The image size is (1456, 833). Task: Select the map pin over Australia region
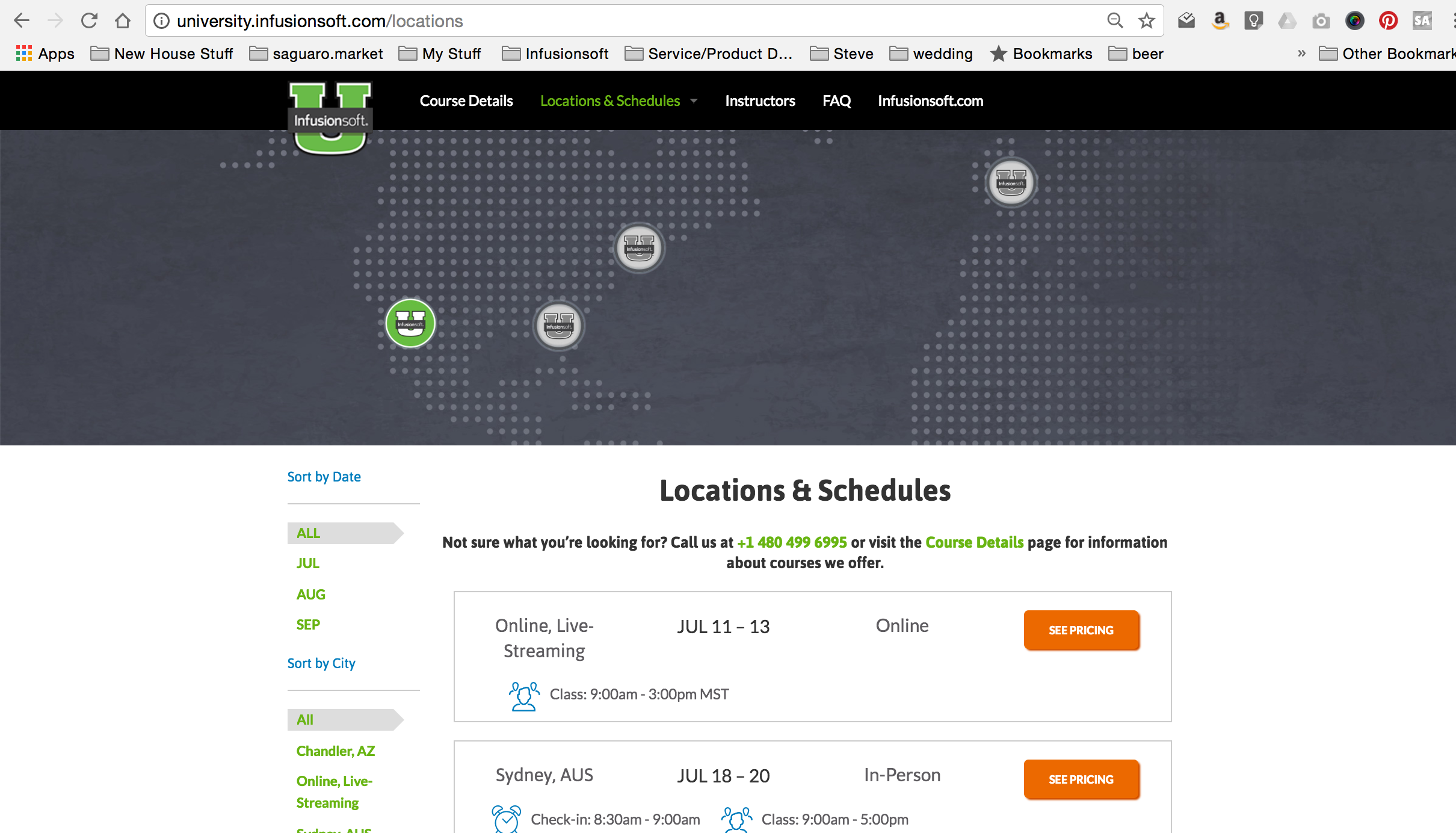[x=1010, y=182]
